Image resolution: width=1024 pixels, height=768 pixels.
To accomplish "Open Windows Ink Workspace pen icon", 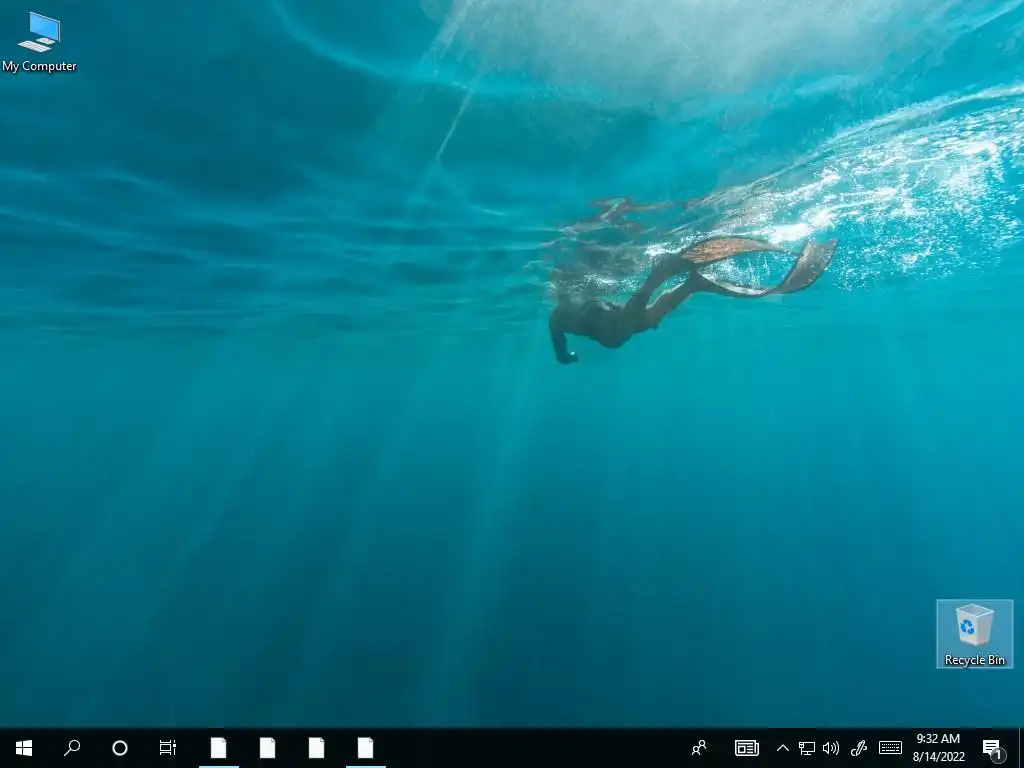I will pyautogui.click(x=859, y=748).
